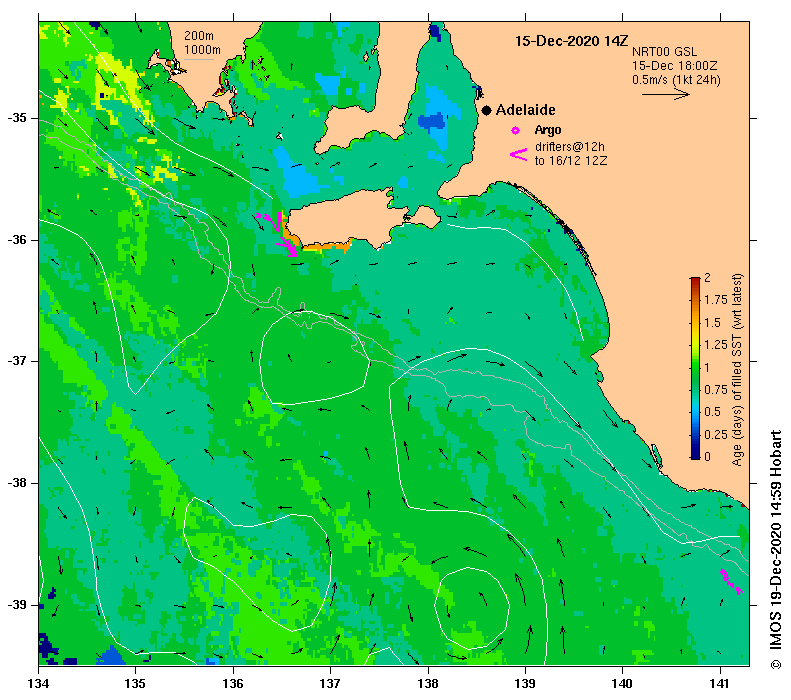
Task: Click the color bar value 0.5
Action: (x=712, y=412)
